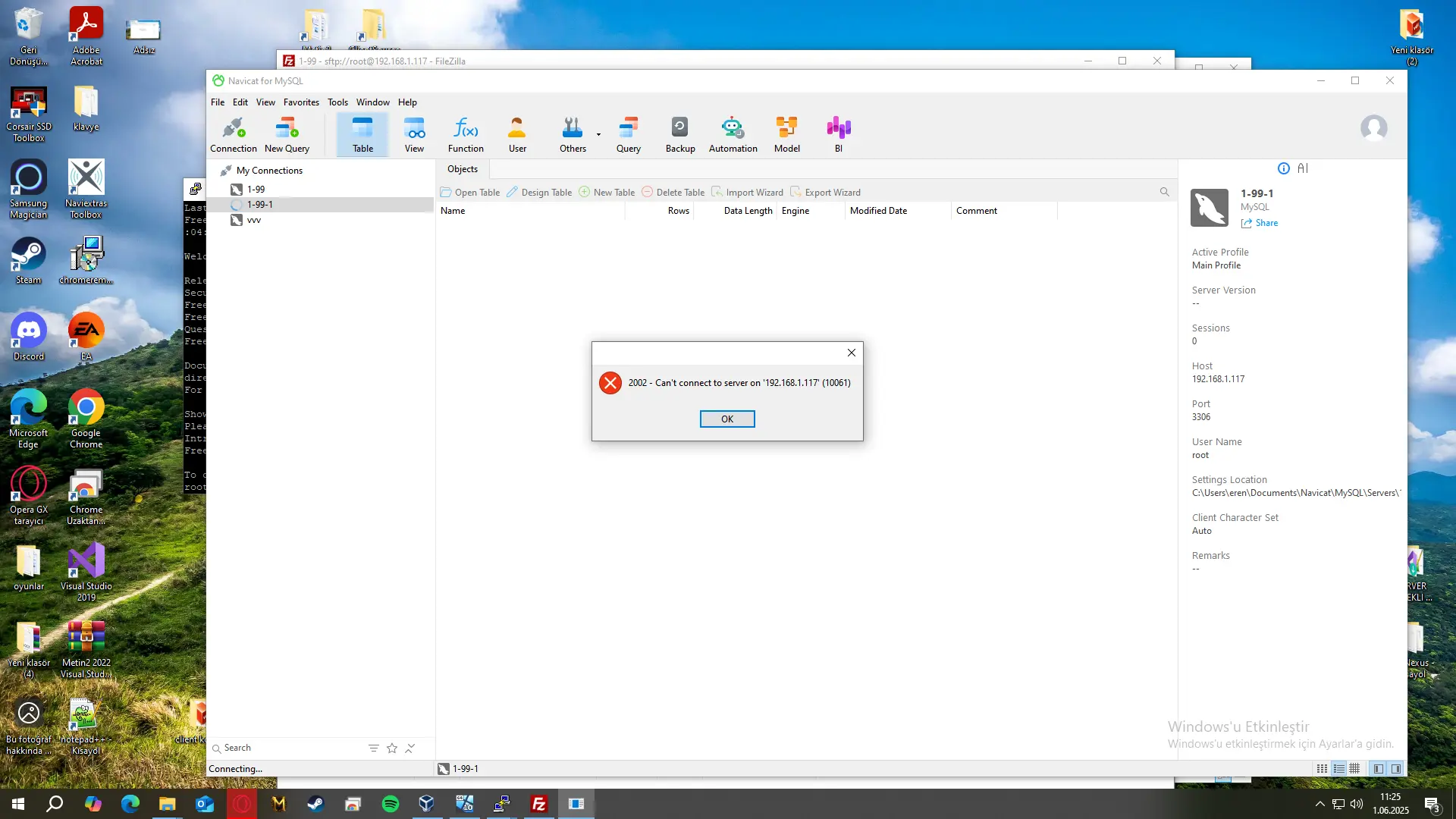Sort by the Data Length column header
This screenshot has height=819, width=1456.
click(736, 211)
